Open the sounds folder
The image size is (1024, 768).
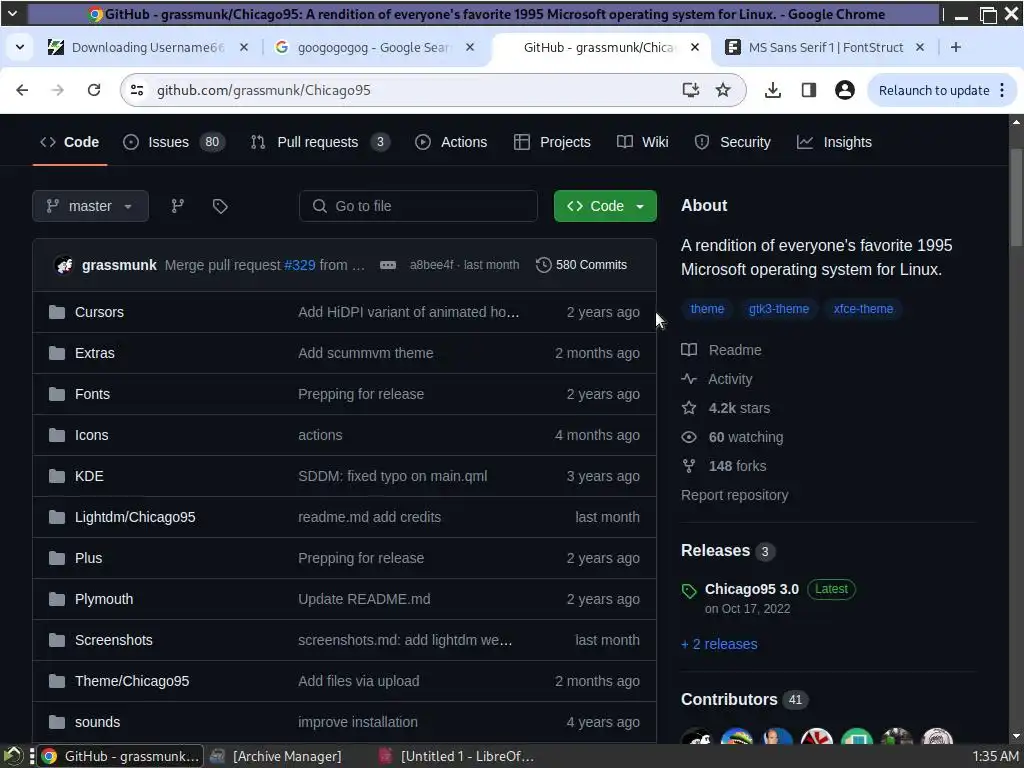97,722
